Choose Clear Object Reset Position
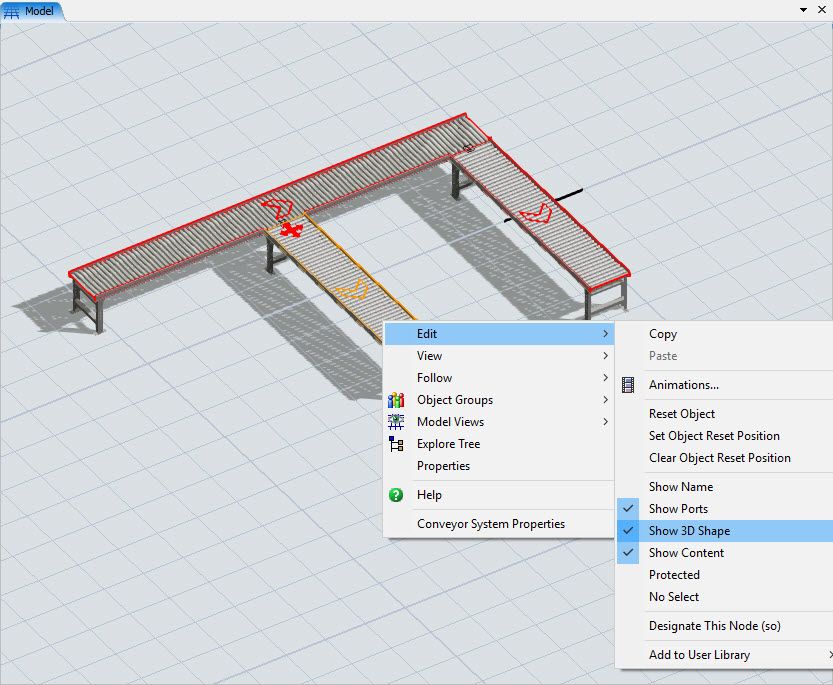This screenshot has width=833, height=685. click(725, 458)
